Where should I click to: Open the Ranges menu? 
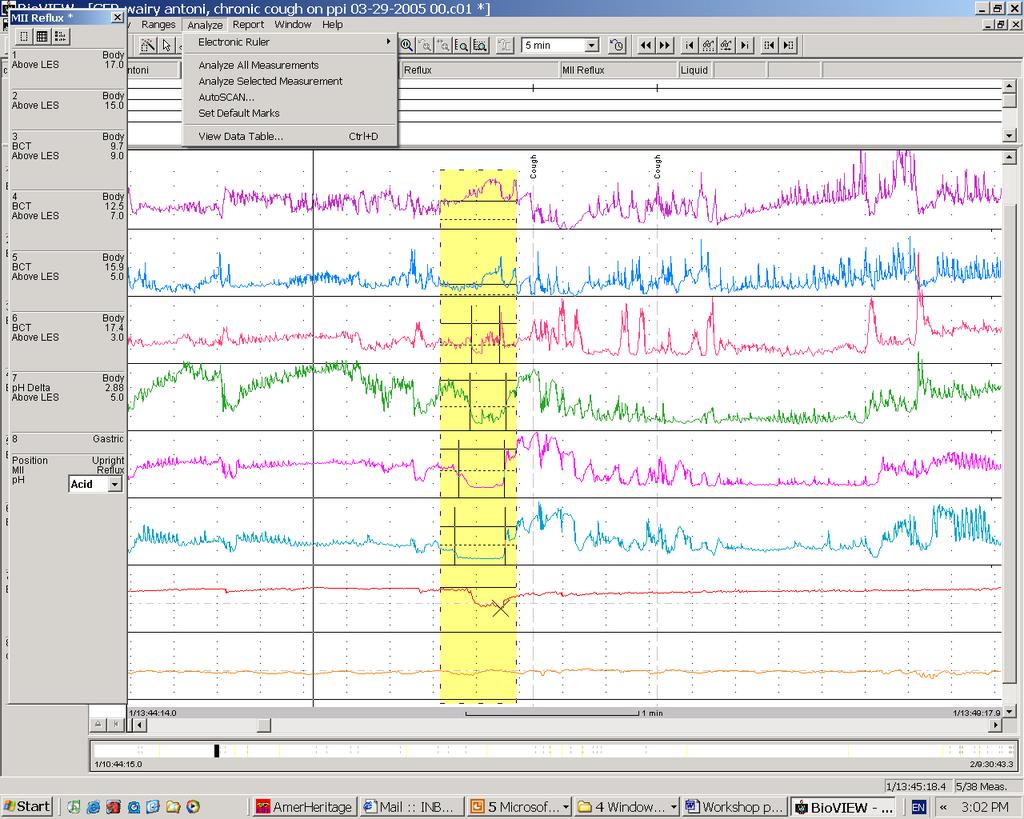coord(158,25)
